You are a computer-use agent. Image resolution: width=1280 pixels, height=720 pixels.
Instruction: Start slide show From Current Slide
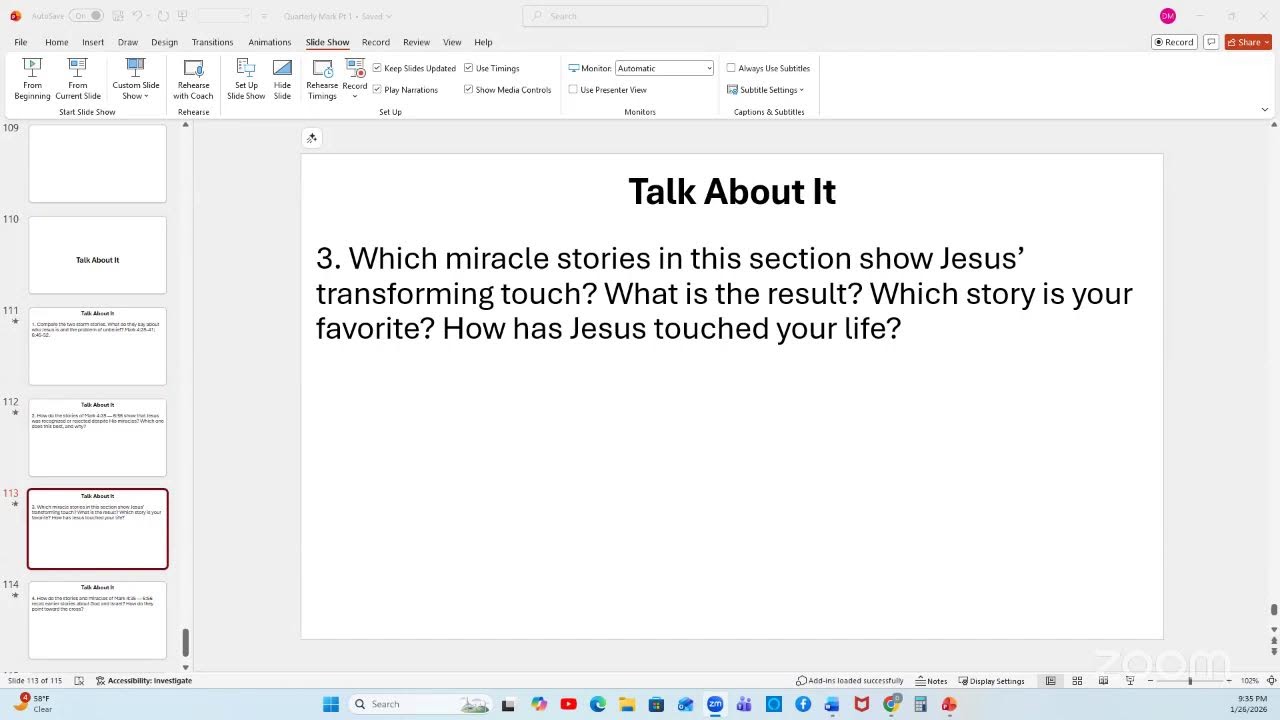78,79
